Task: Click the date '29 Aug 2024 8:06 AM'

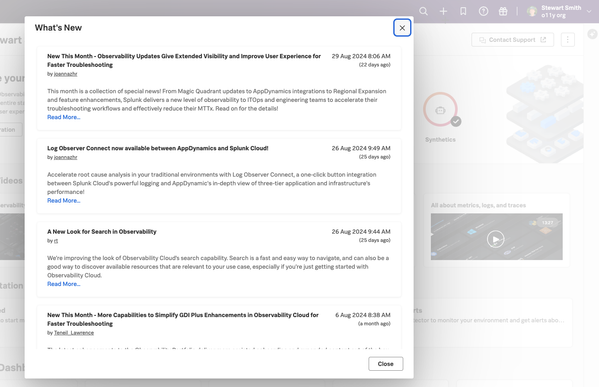Action: click(361, 56)
